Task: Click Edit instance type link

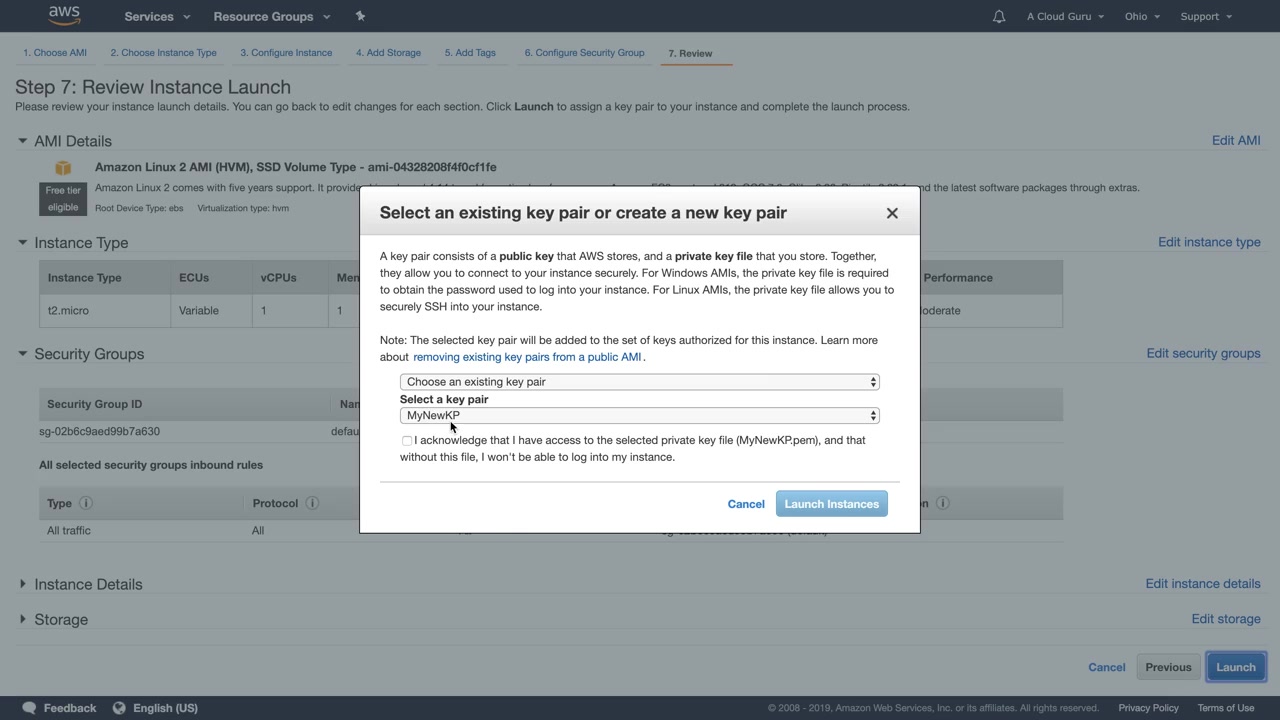Action: (x=1209, y=242)
